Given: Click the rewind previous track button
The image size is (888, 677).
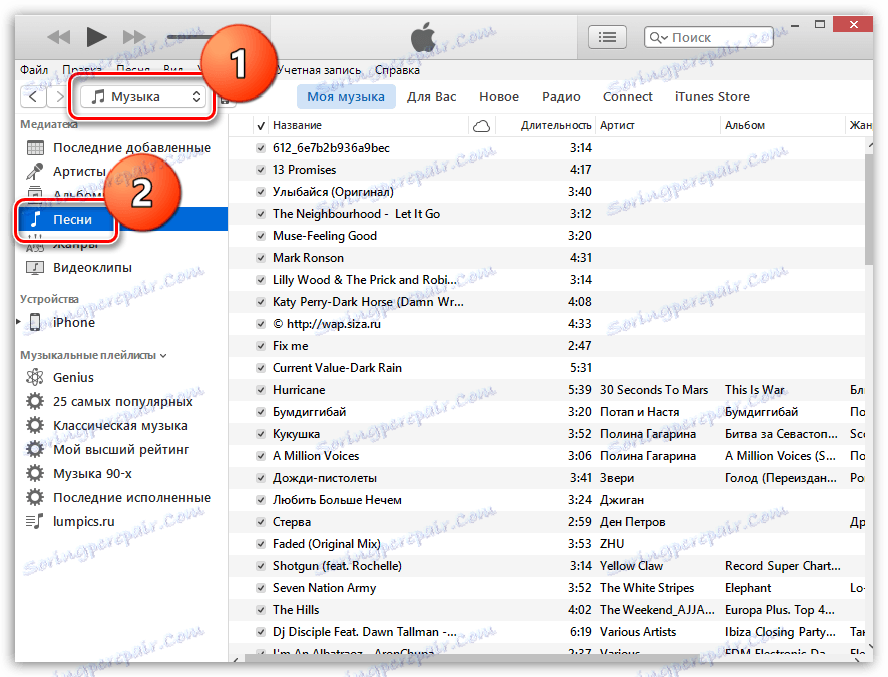Looking at the screenshot, I should click(58, 37).
